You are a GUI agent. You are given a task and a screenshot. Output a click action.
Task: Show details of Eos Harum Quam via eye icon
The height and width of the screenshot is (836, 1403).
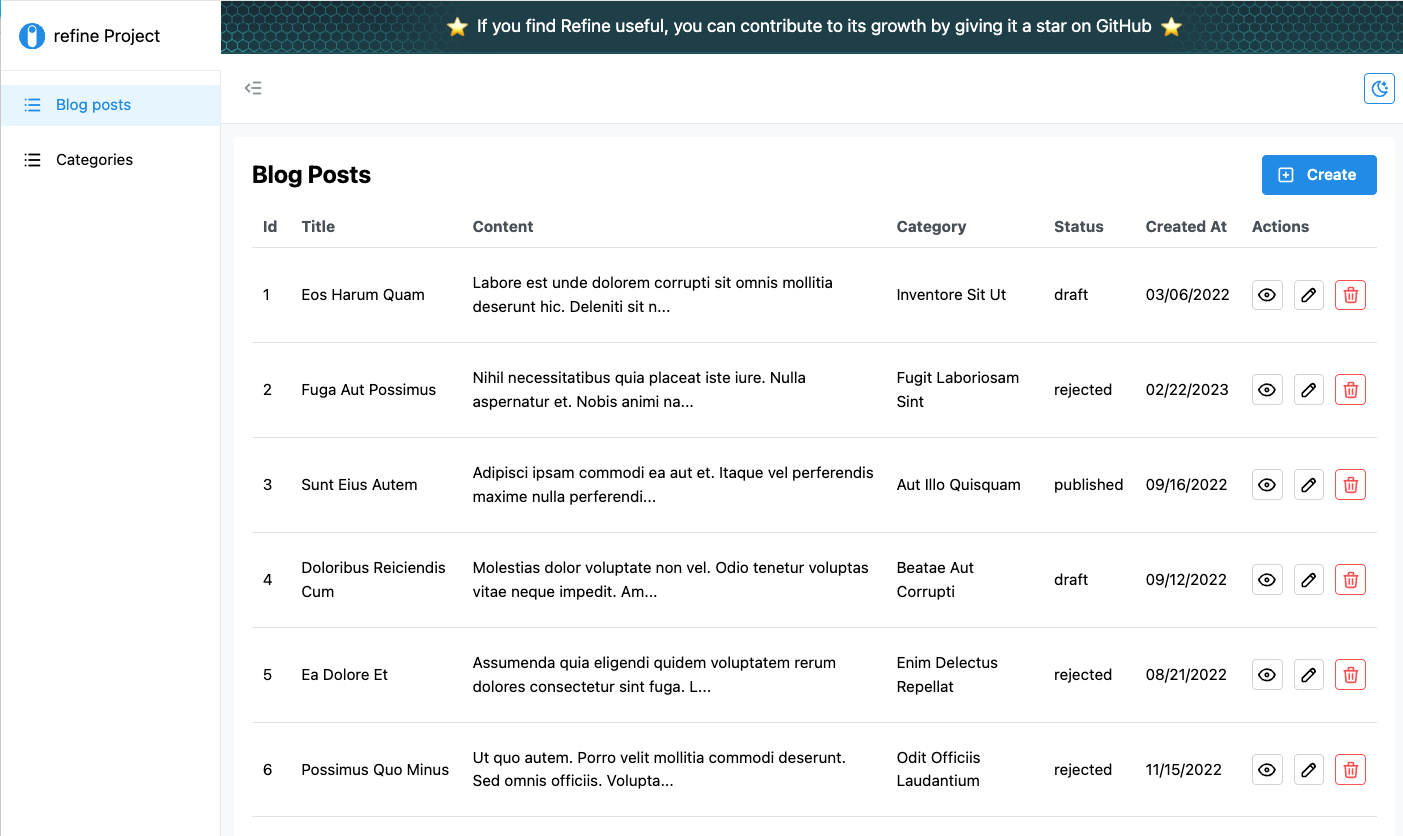click(1266, 294)
